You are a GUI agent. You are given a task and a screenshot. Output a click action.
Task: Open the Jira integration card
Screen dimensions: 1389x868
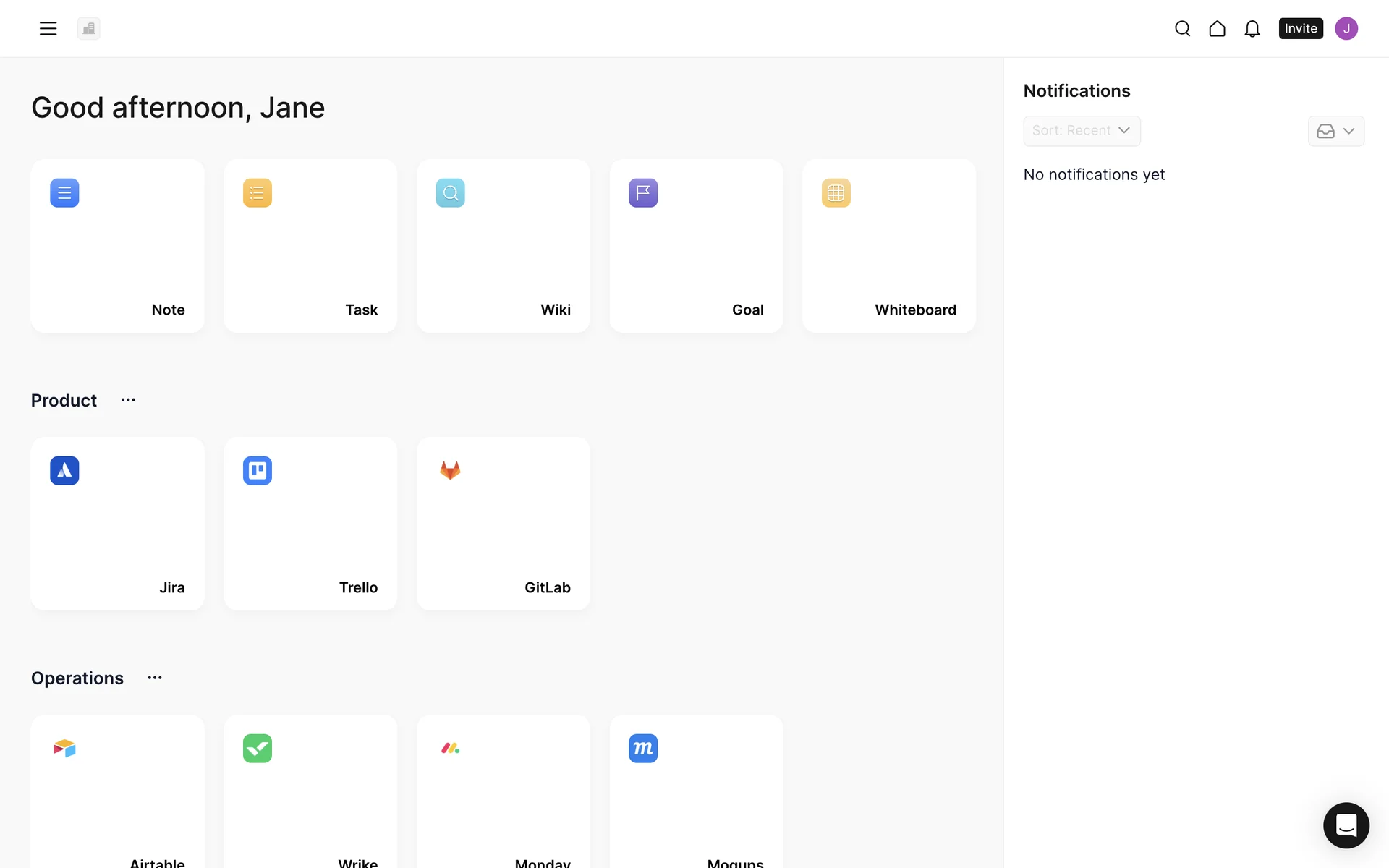click(117, 524)
